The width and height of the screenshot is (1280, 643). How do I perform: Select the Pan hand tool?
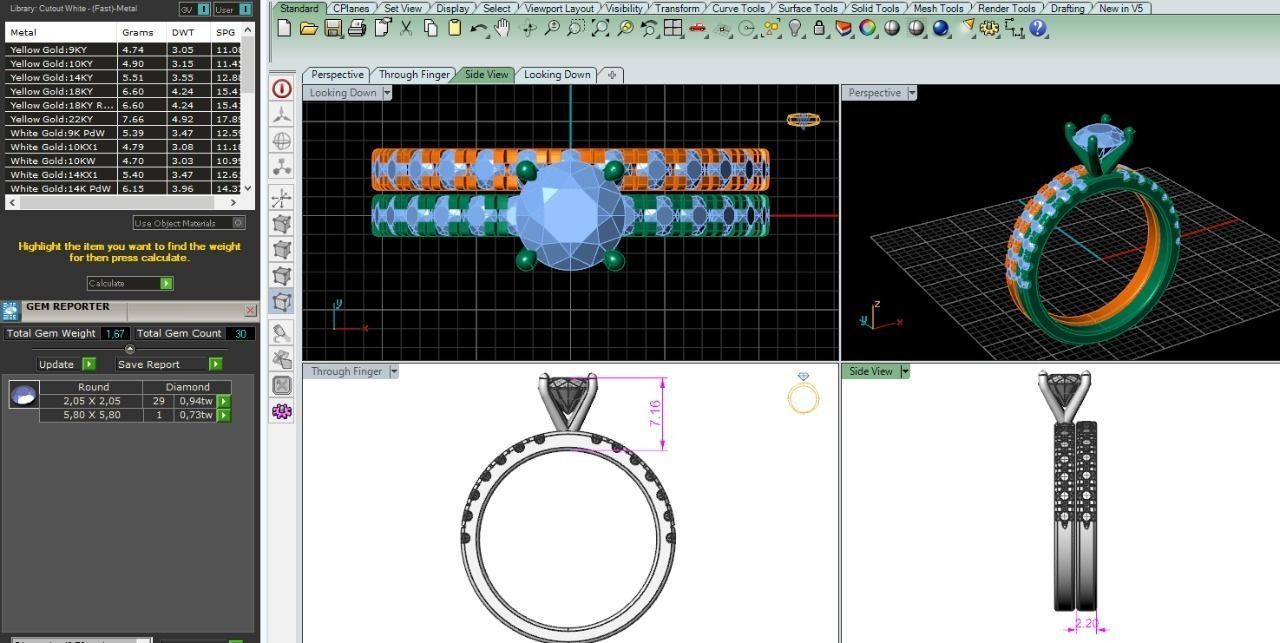click(503, 28)
